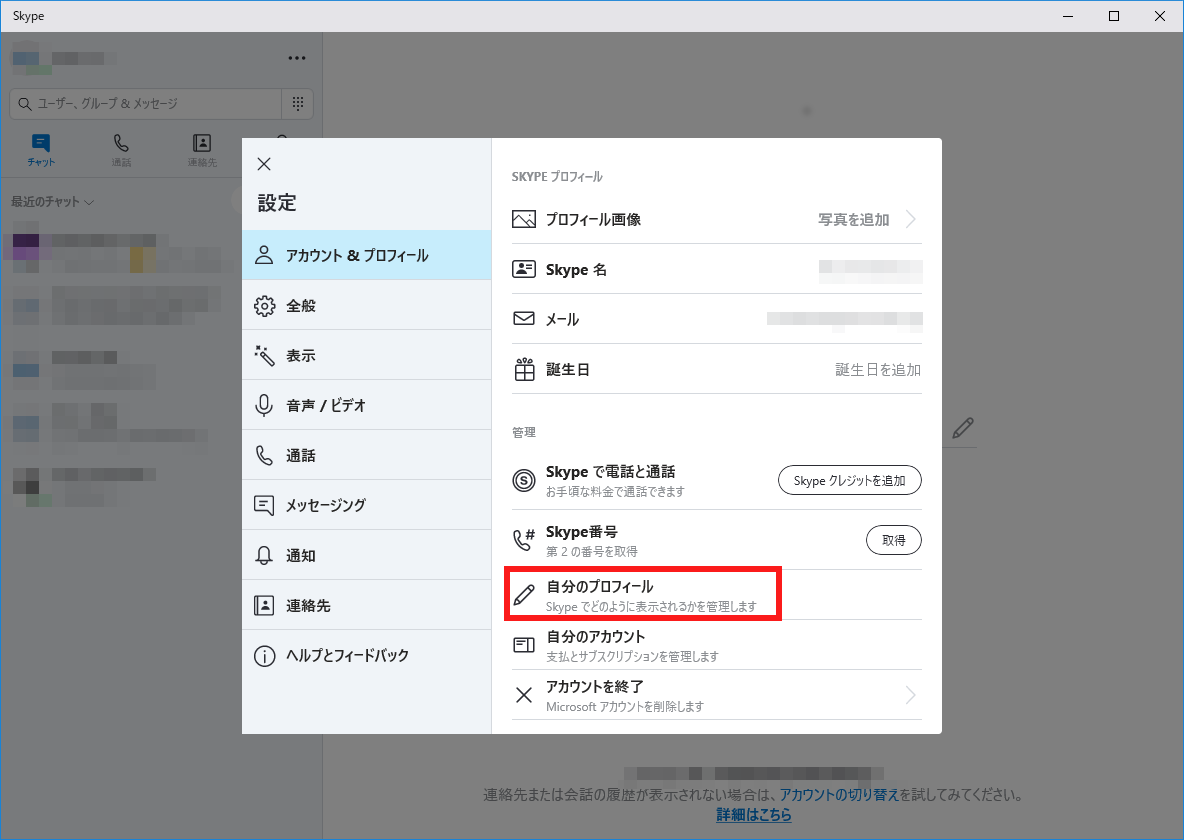Click the X icon beside アカウントを終了

[524, 695]
